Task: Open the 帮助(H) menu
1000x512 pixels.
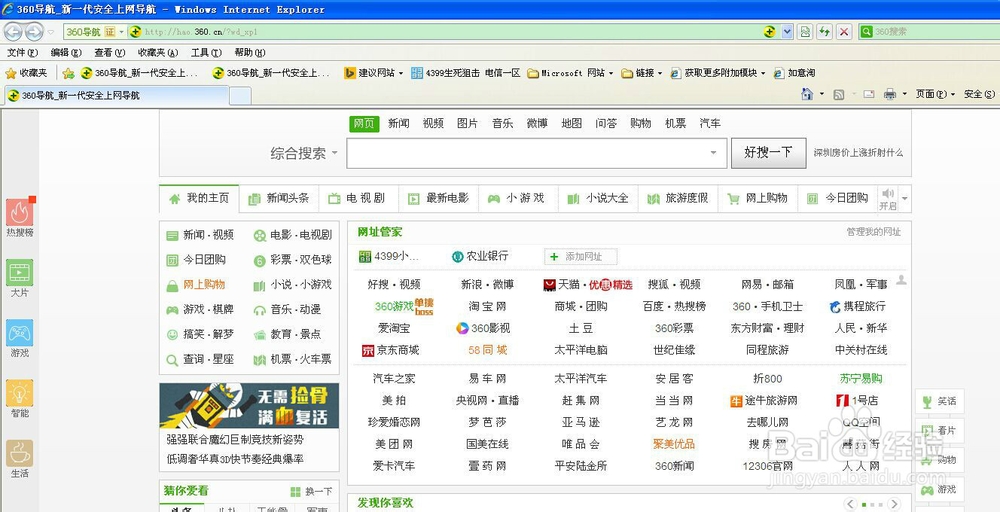Action: click(x=250, y=52)
